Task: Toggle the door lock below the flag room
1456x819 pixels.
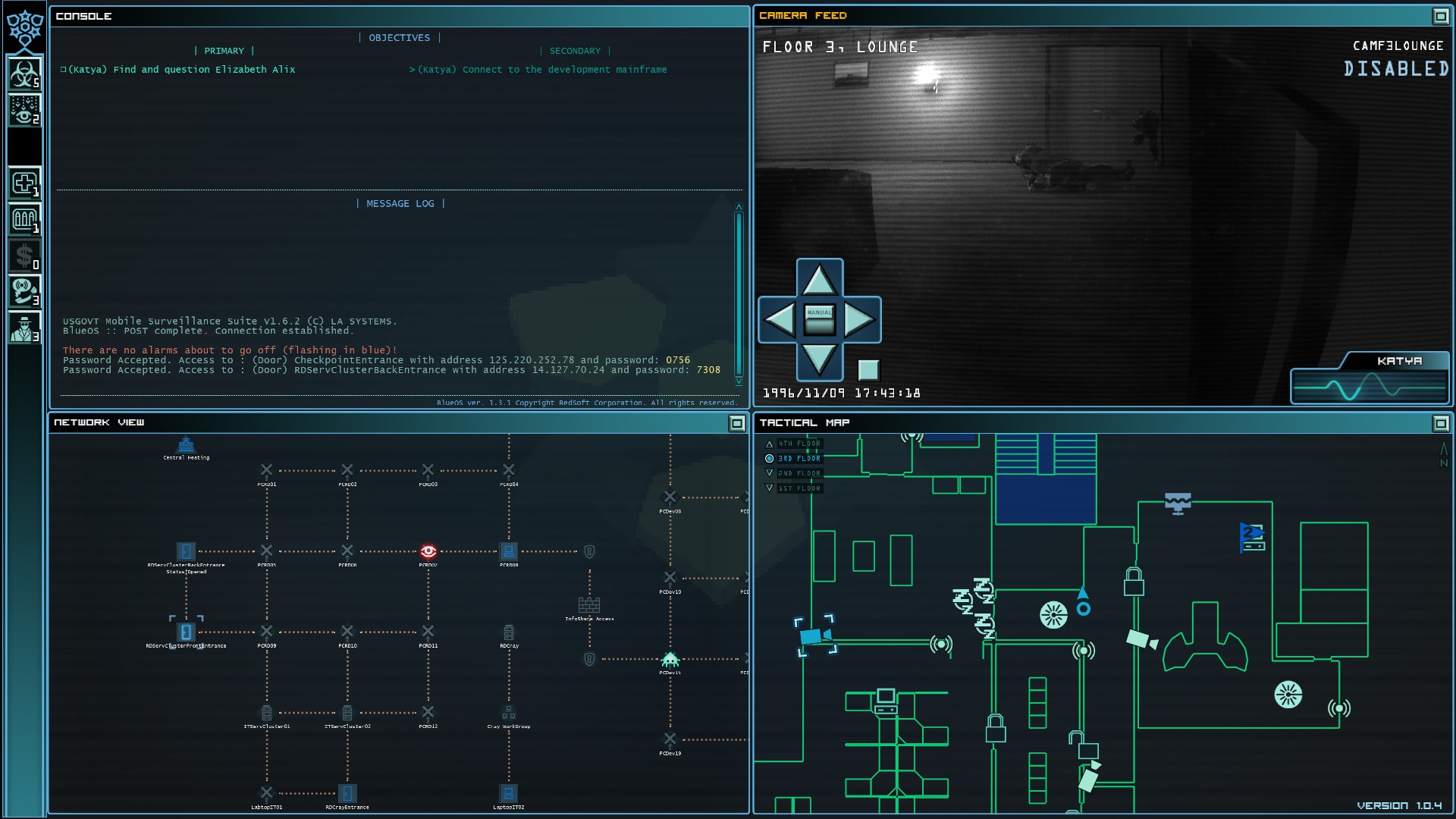Action: tap(1134, 581)
